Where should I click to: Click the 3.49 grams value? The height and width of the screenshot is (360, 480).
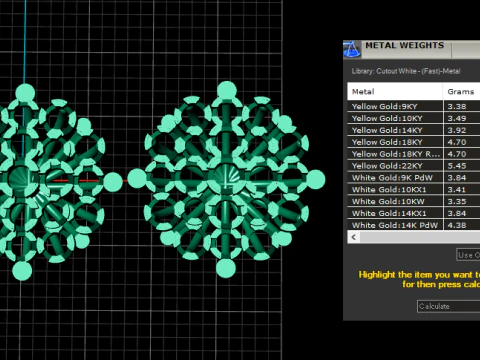457,118
